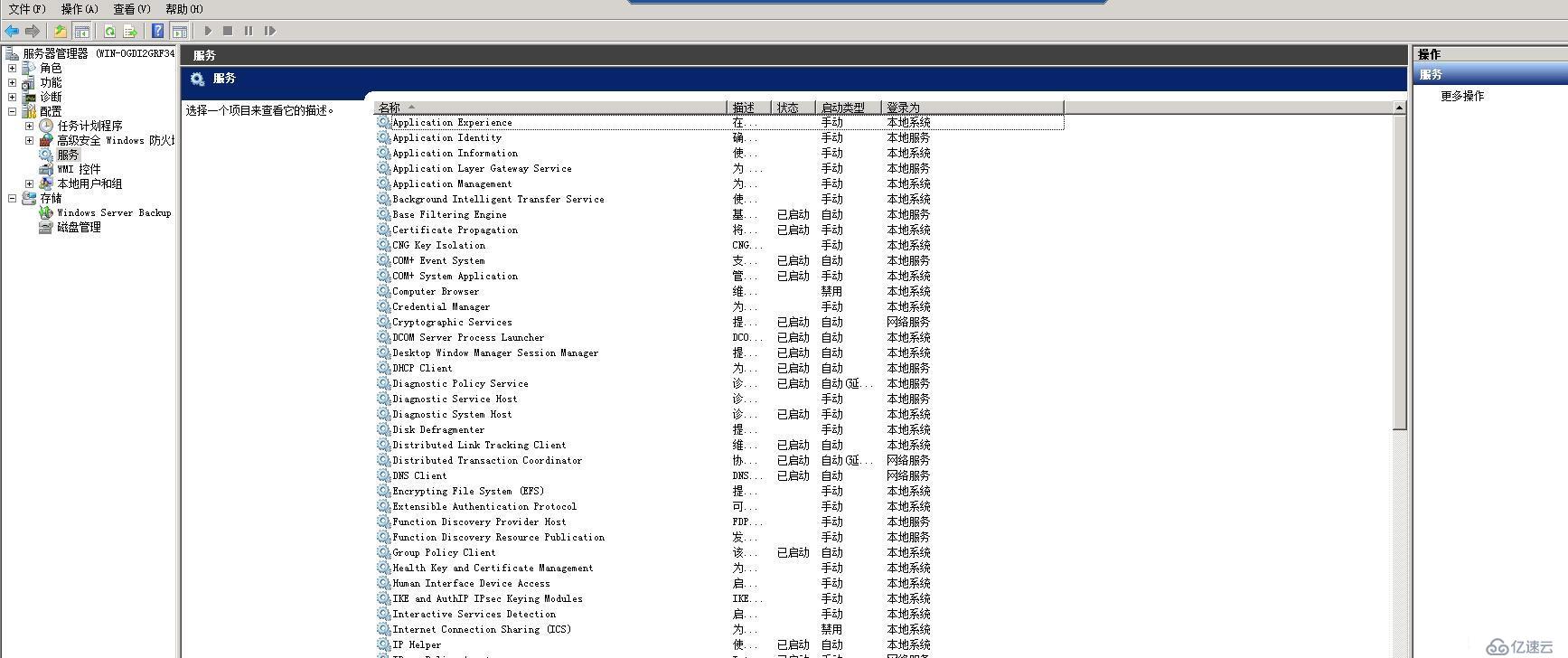Screen dimensions: 1568x658
Task: Click the Stop Service square icon
Action: 228,31
